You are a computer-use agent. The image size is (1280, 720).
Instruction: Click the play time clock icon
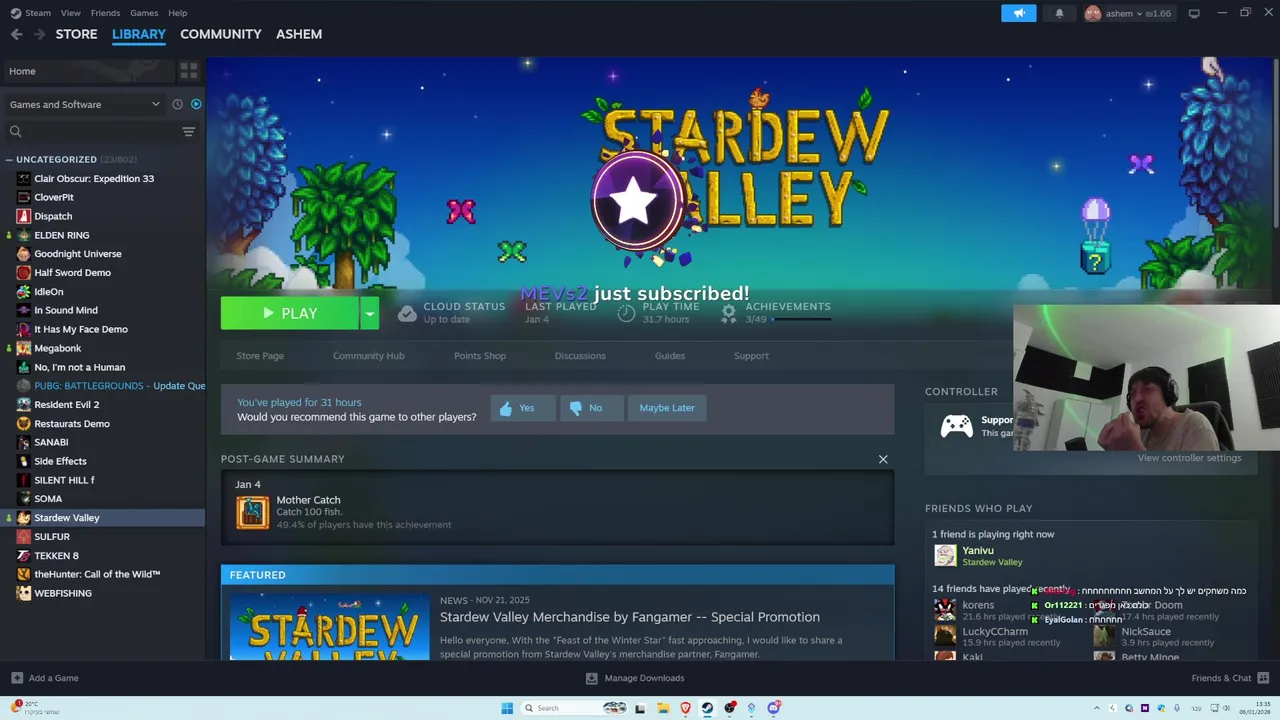click(626, 313)
